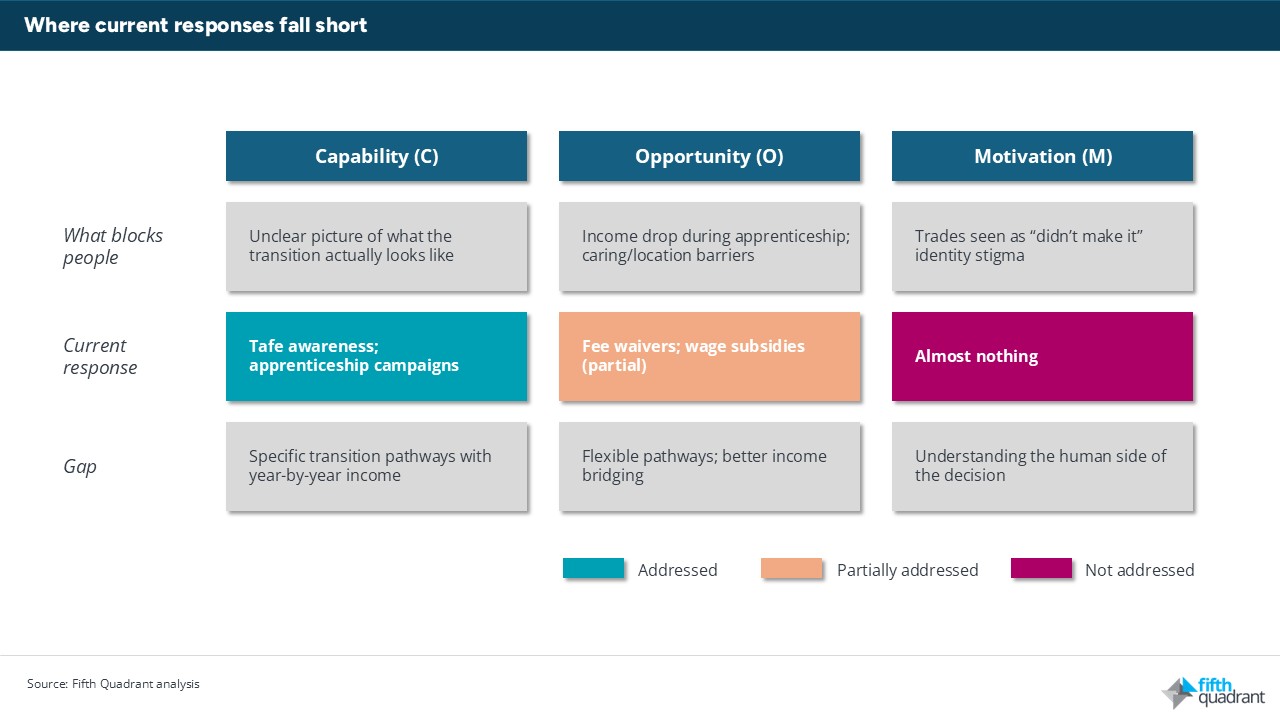Viewport: 1280px width, 720px height.
Task: Select the 'Trades seen as didn't make it' box
Action: point(1042,246)
